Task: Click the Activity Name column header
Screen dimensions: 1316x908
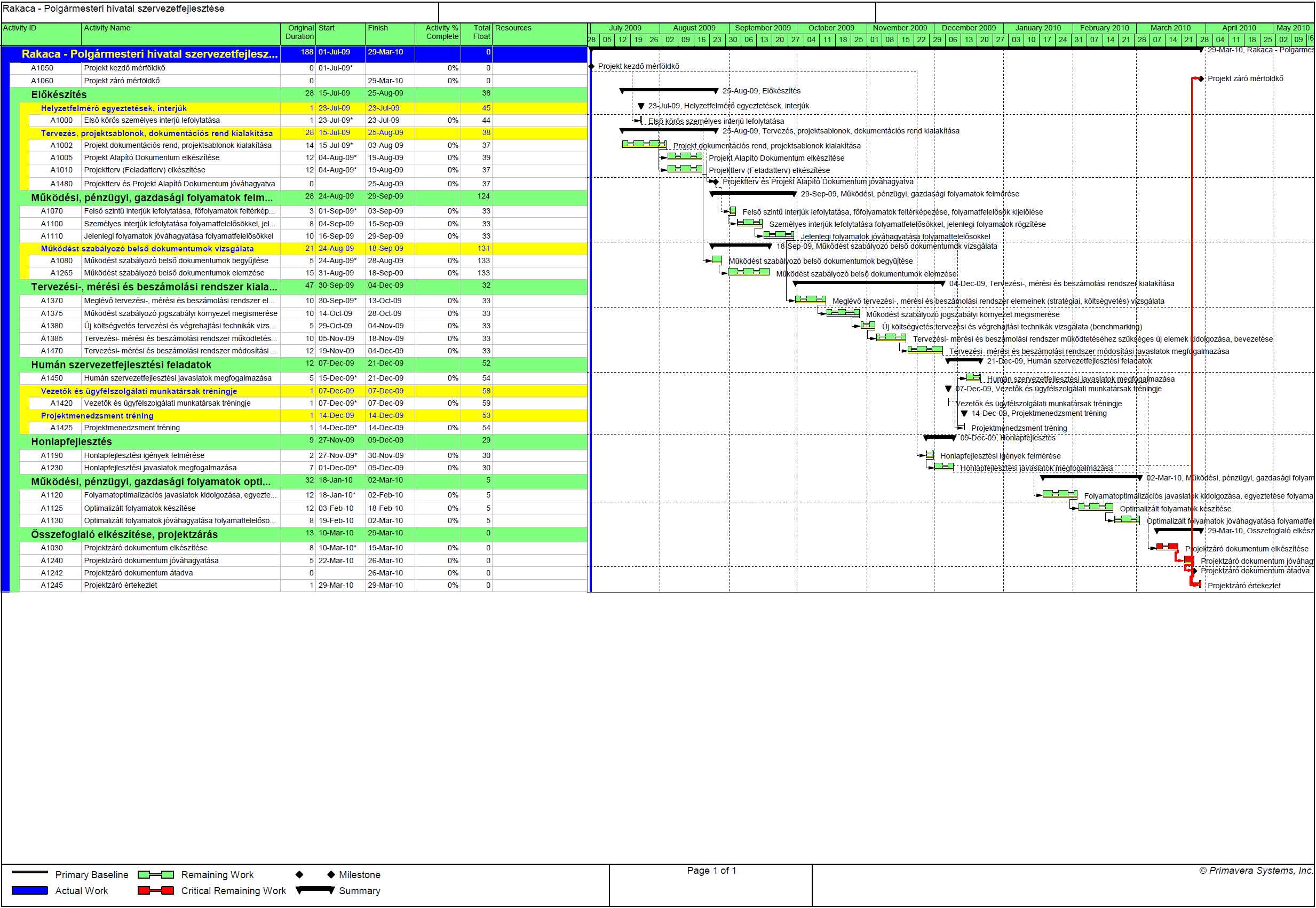Action: (181, 34)
